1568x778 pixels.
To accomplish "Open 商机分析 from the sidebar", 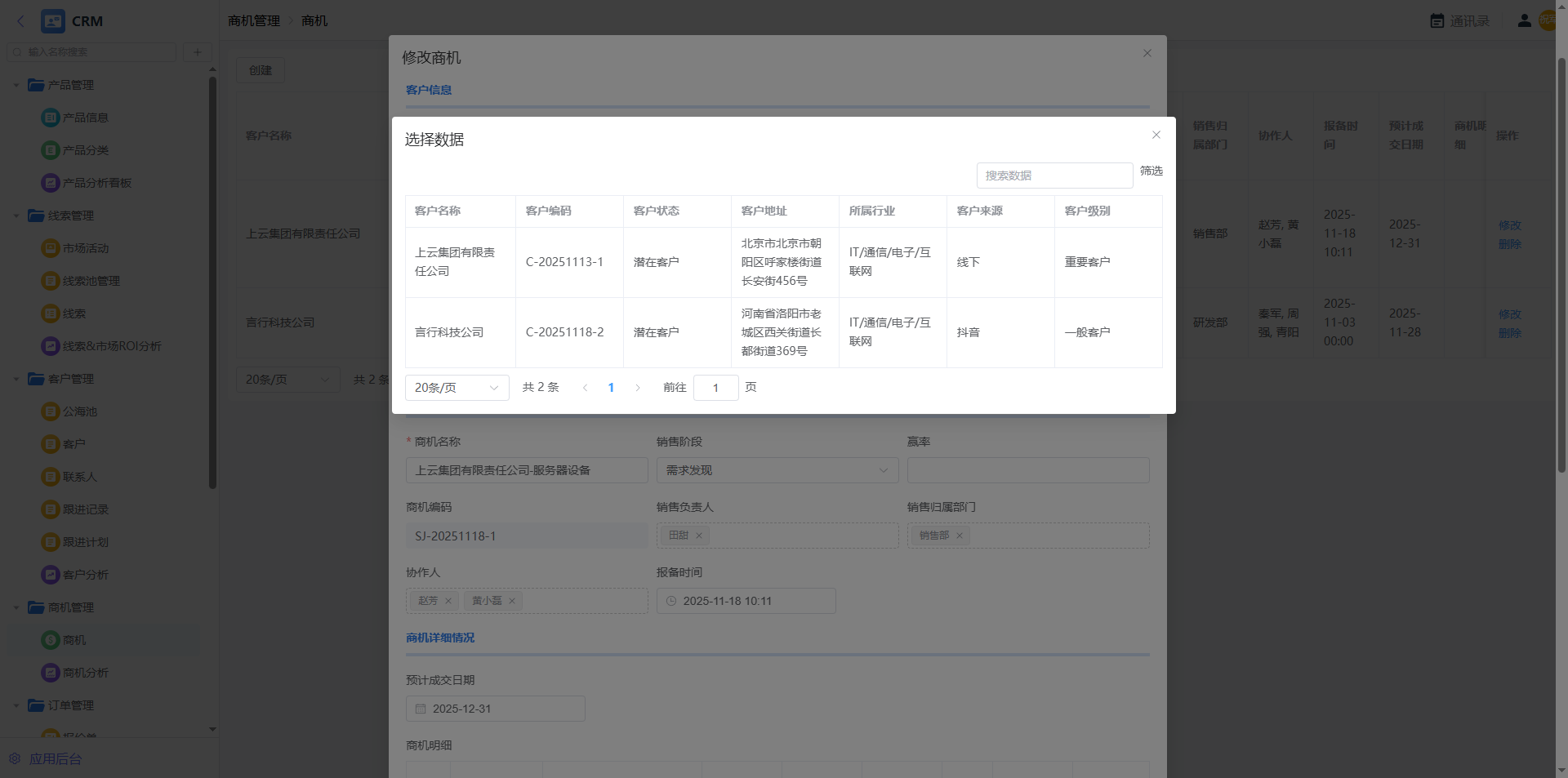I will [x=85, y=673].
